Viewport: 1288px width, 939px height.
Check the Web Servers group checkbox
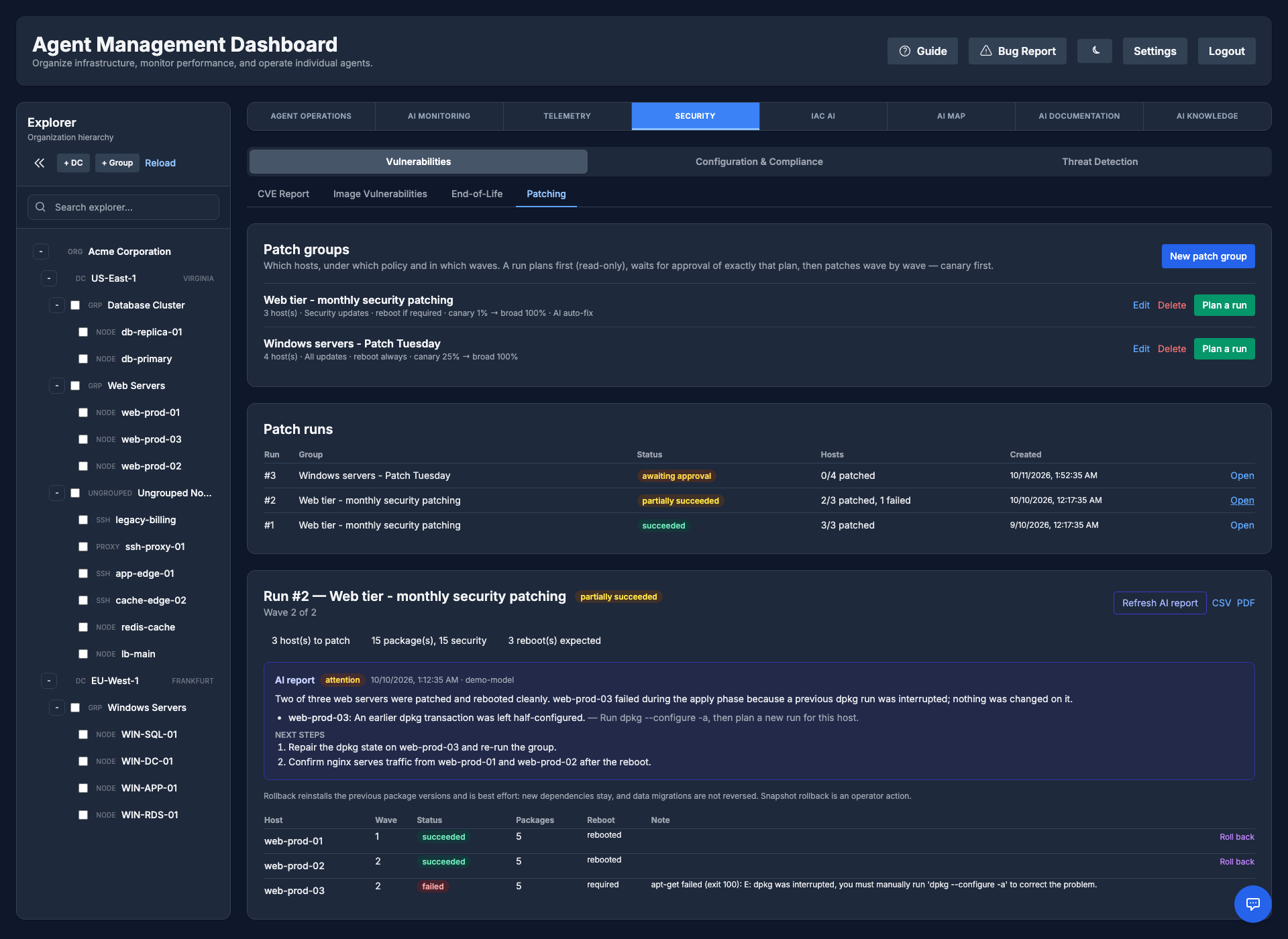(75, 386)
